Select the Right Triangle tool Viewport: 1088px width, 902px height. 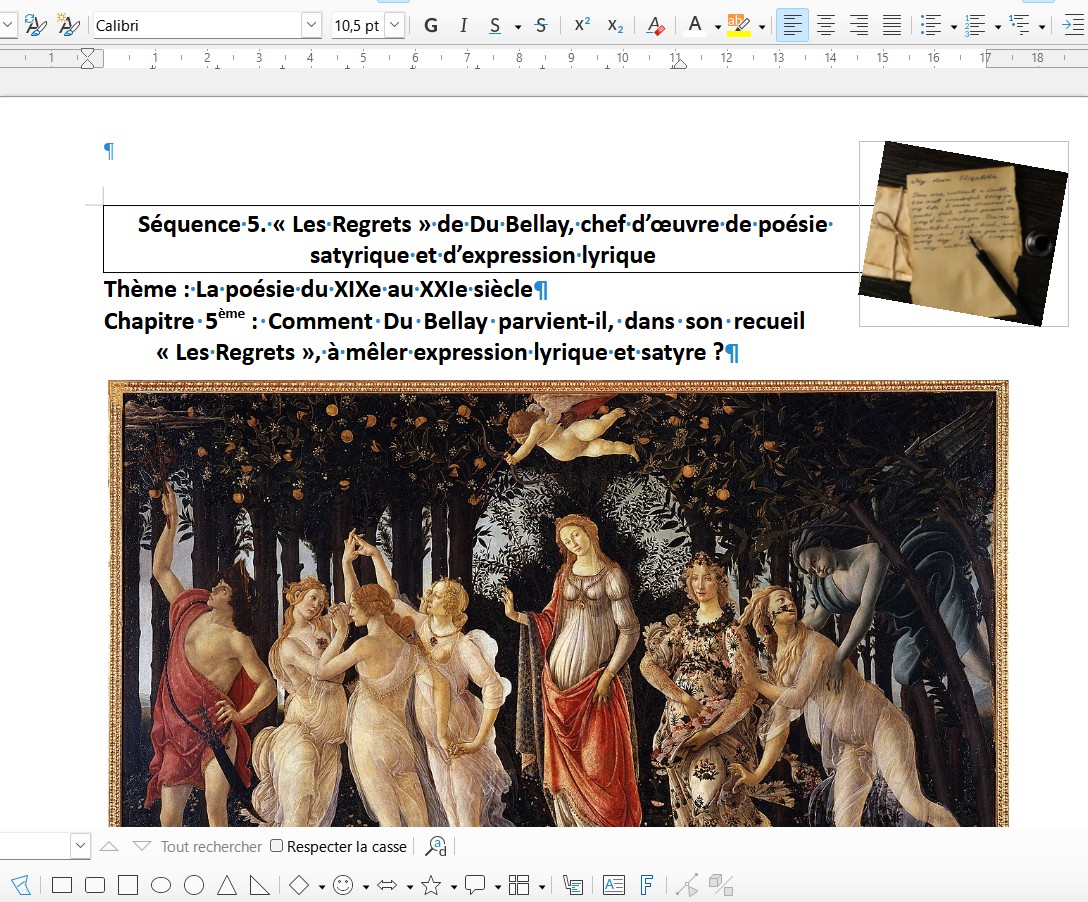point(260,885)
